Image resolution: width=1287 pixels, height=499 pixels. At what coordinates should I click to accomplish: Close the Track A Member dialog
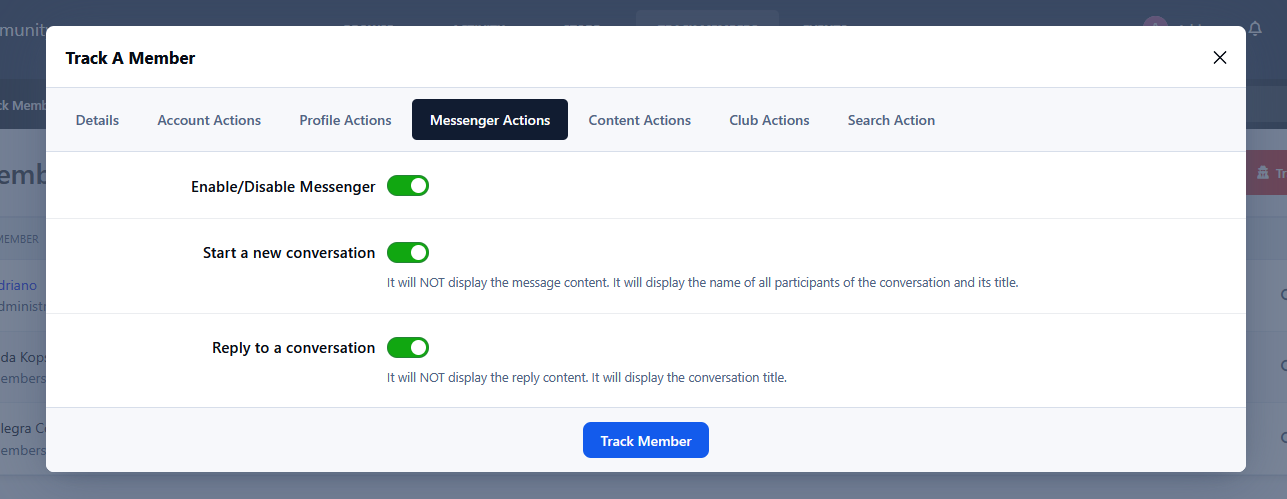click(1219, 58)
